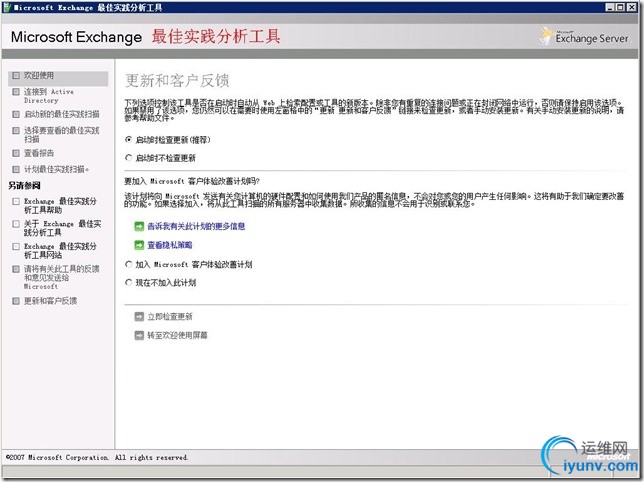Click the icon beside 更新和客户反馈 in the sidebar
Screen dimensions: 644x482
[x=16, y=301]
